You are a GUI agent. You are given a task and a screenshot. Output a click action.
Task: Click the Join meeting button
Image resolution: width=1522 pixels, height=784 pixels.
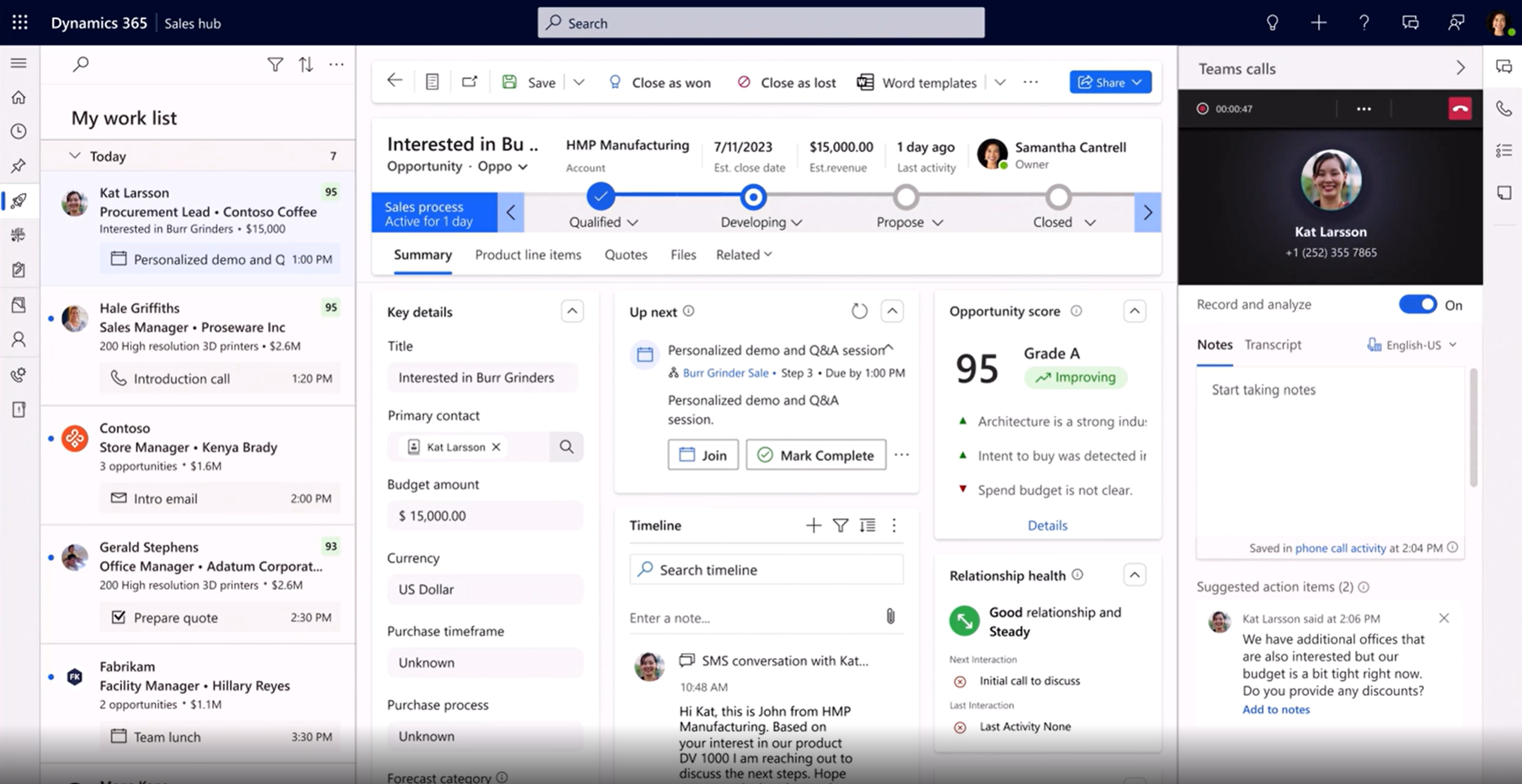pyautogui.click(x=703, y=455)
